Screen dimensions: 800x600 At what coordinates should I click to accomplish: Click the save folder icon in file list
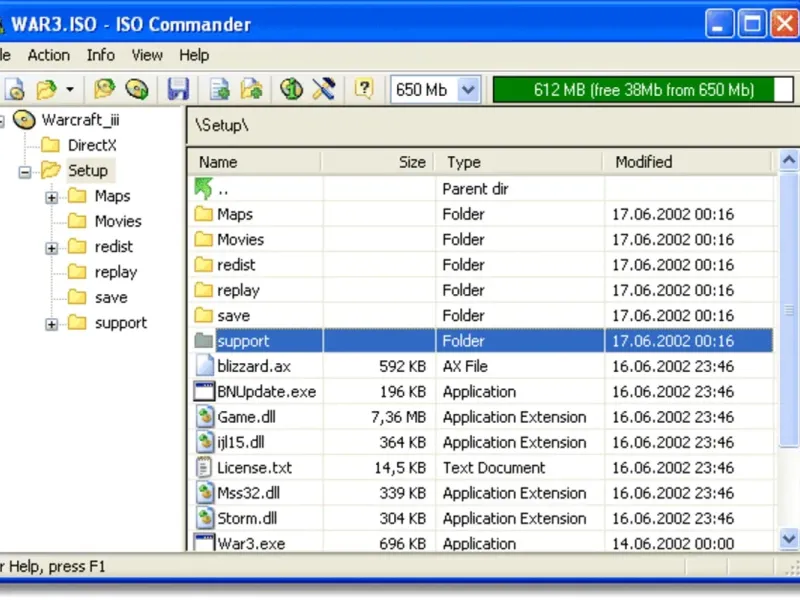(x=204, y=315)
